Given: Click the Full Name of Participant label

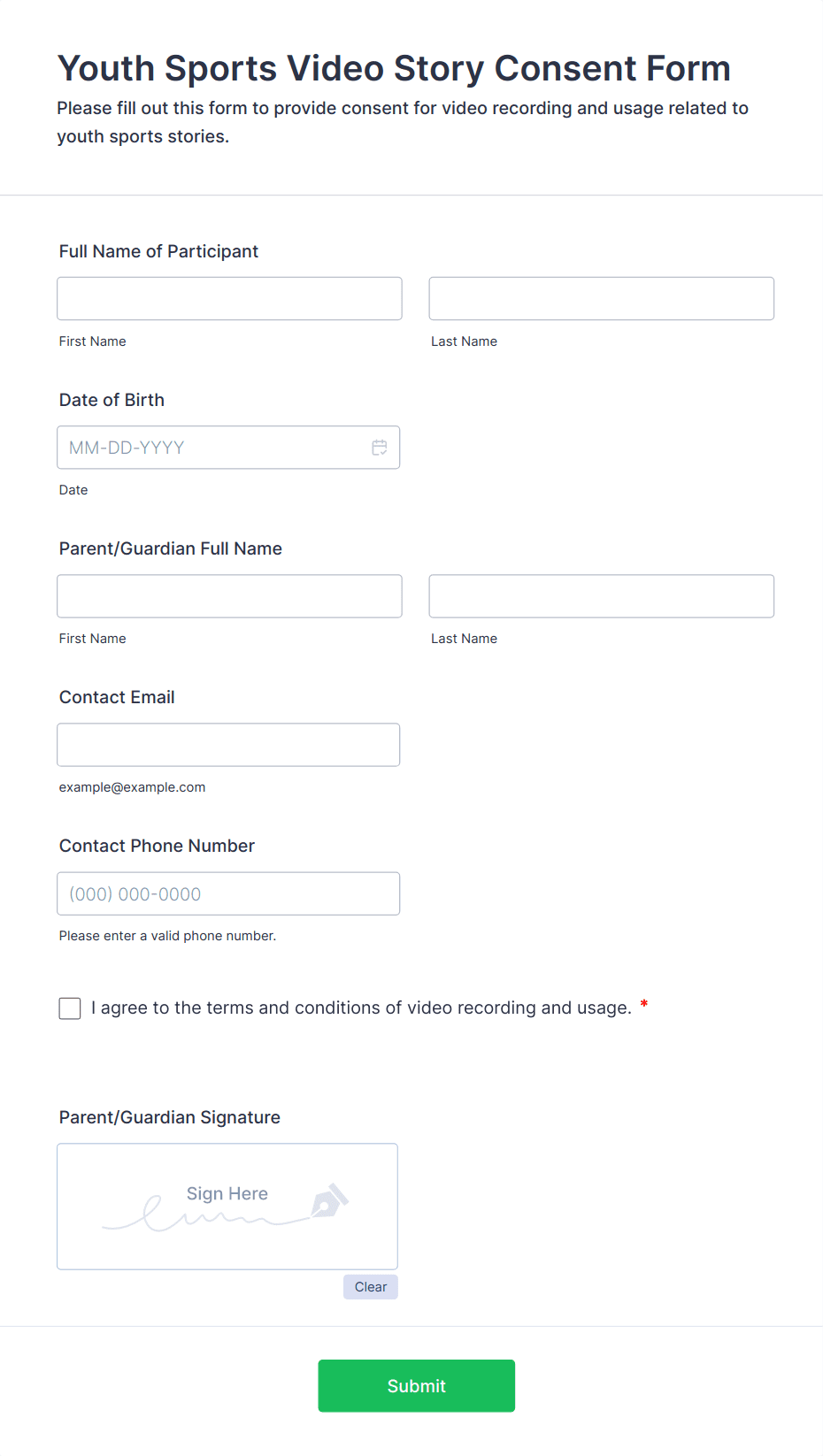Looking at the screenshot, I should point(158,251).
